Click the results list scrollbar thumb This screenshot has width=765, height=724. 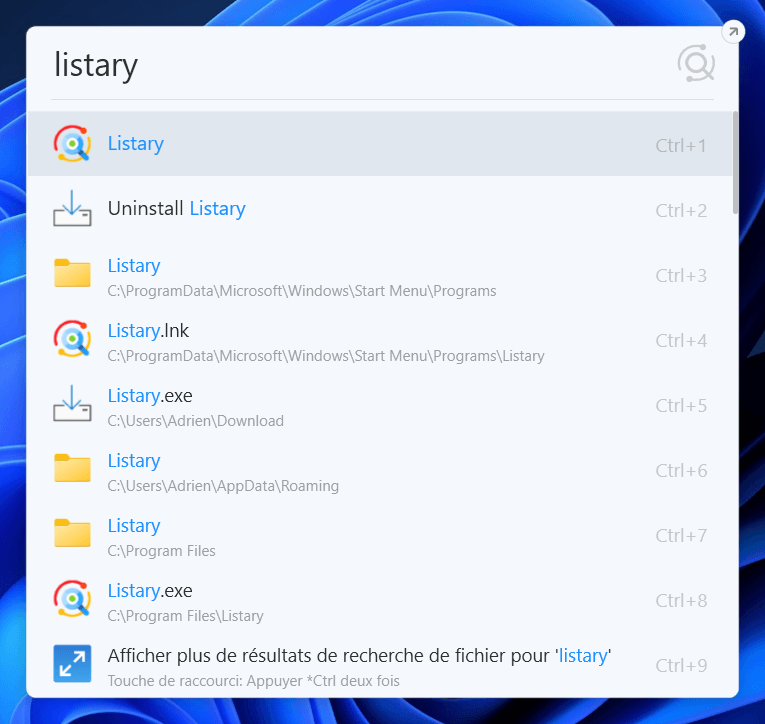coord(735,162)
